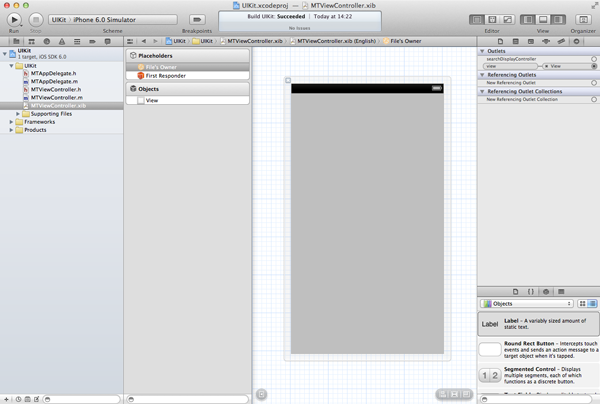Screen dimensions: 600x404
Task: Expand the Frameworks folder
Action: coord(11,122)
